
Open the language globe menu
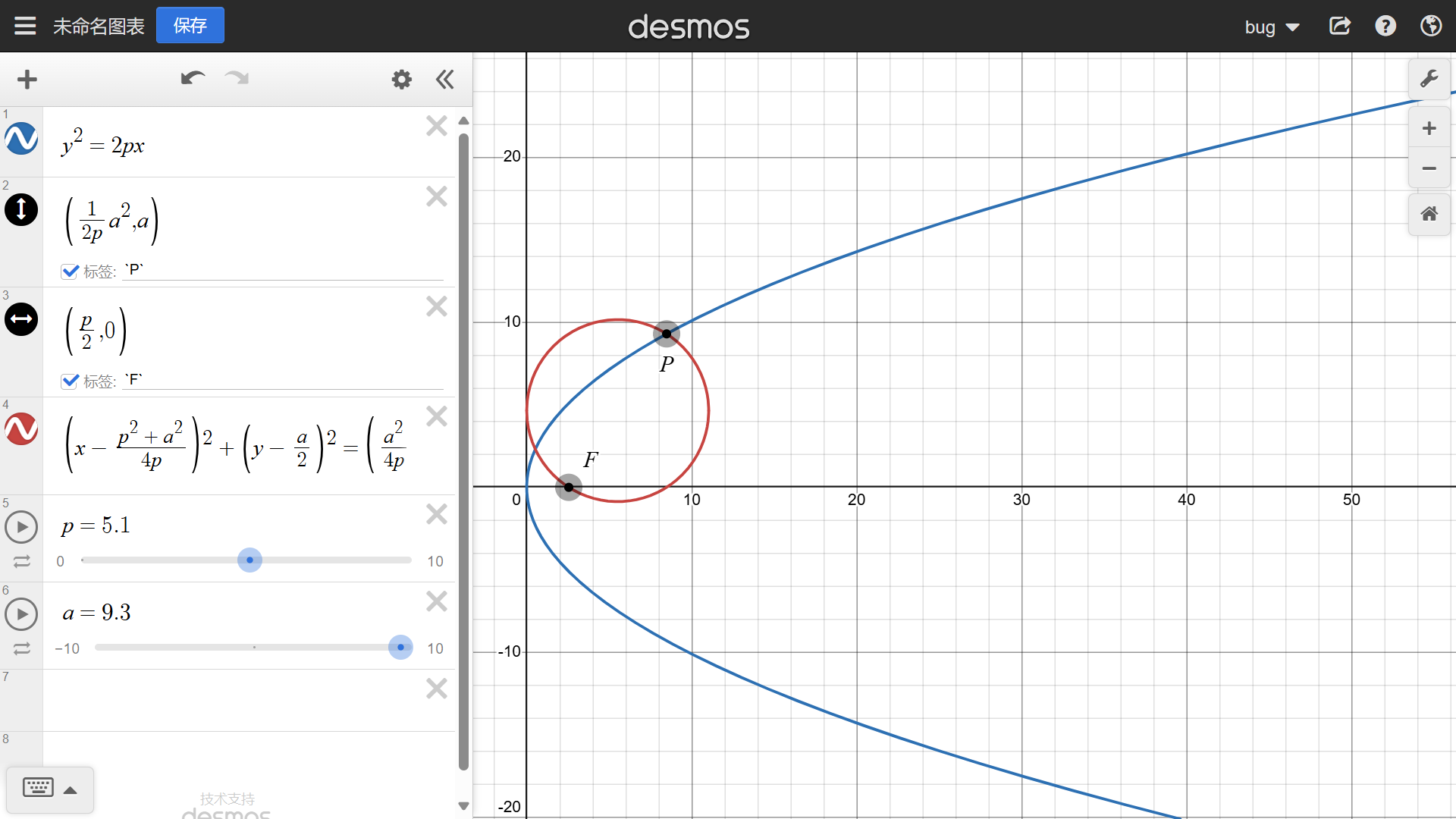(x=1430, y=27)
